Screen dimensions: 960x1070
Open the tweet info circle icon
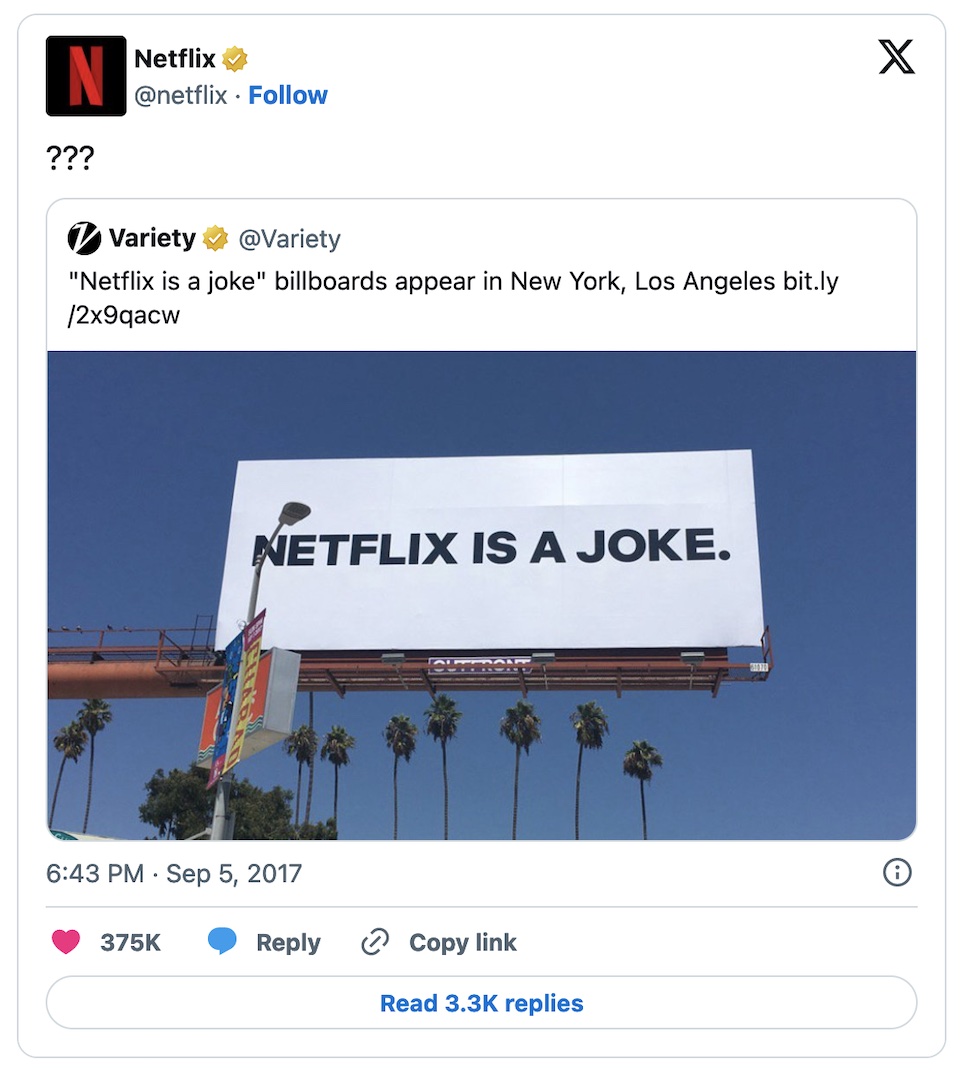coord(897,873)
